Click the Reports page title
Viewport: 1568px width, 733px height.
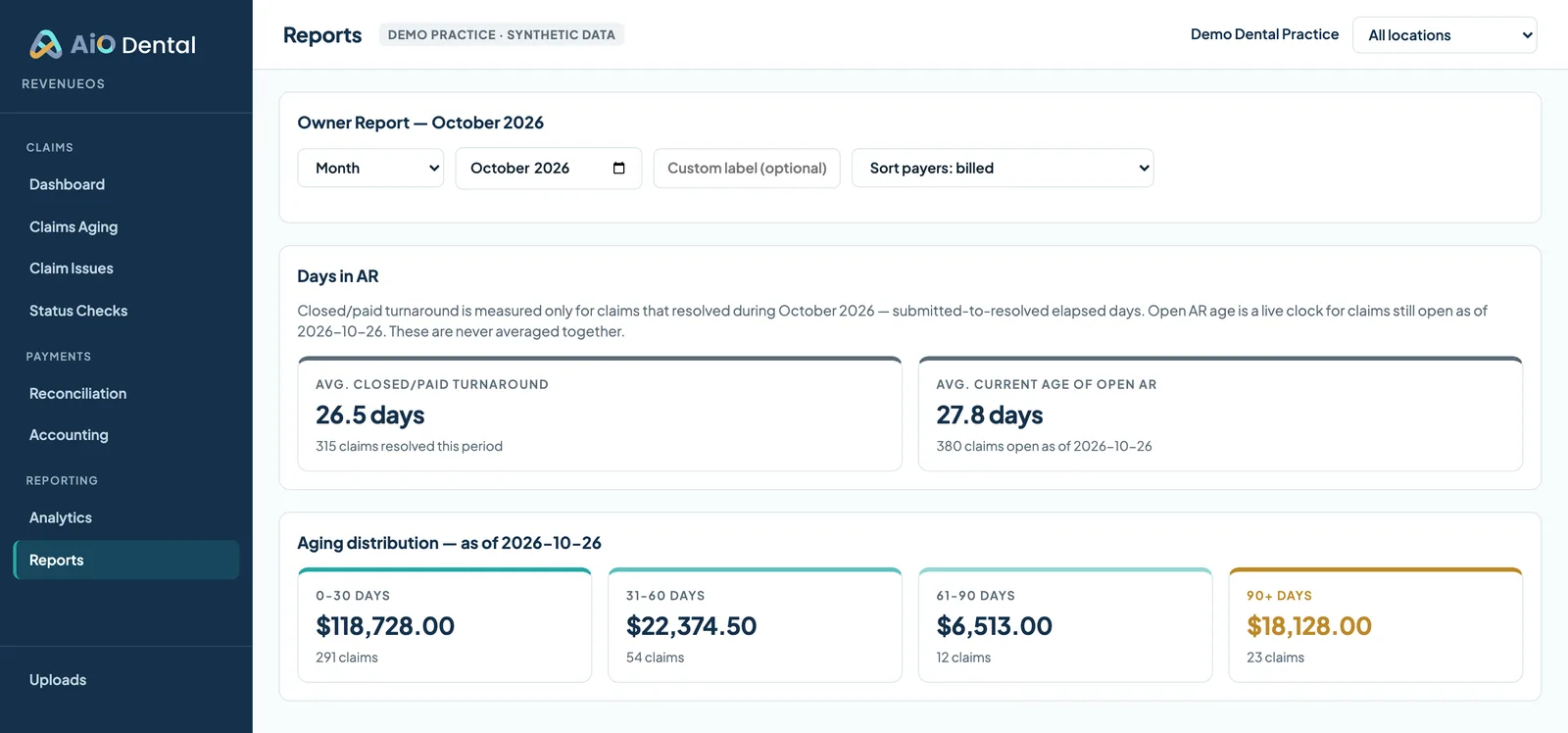tap(322, 35)
